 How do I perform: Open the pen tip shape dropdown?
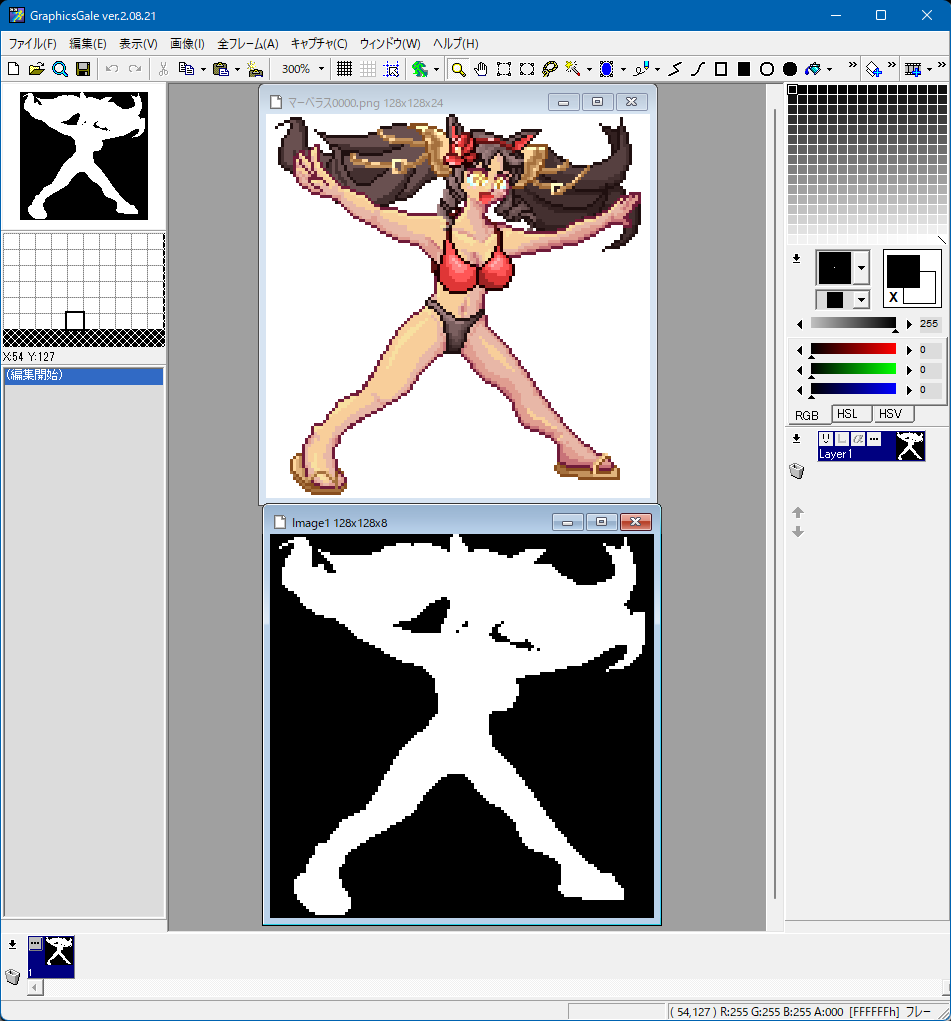861,268
